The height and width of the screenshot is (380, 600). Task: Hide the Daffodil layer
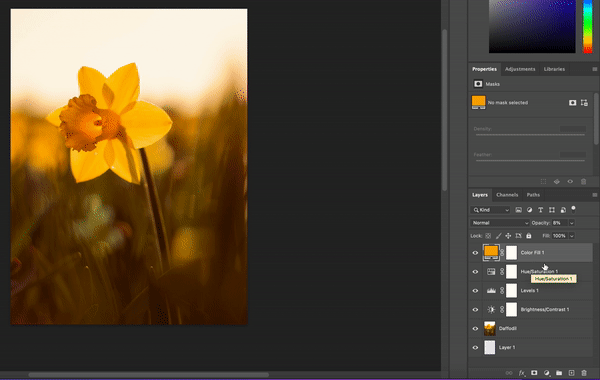[x=475, y=328]
